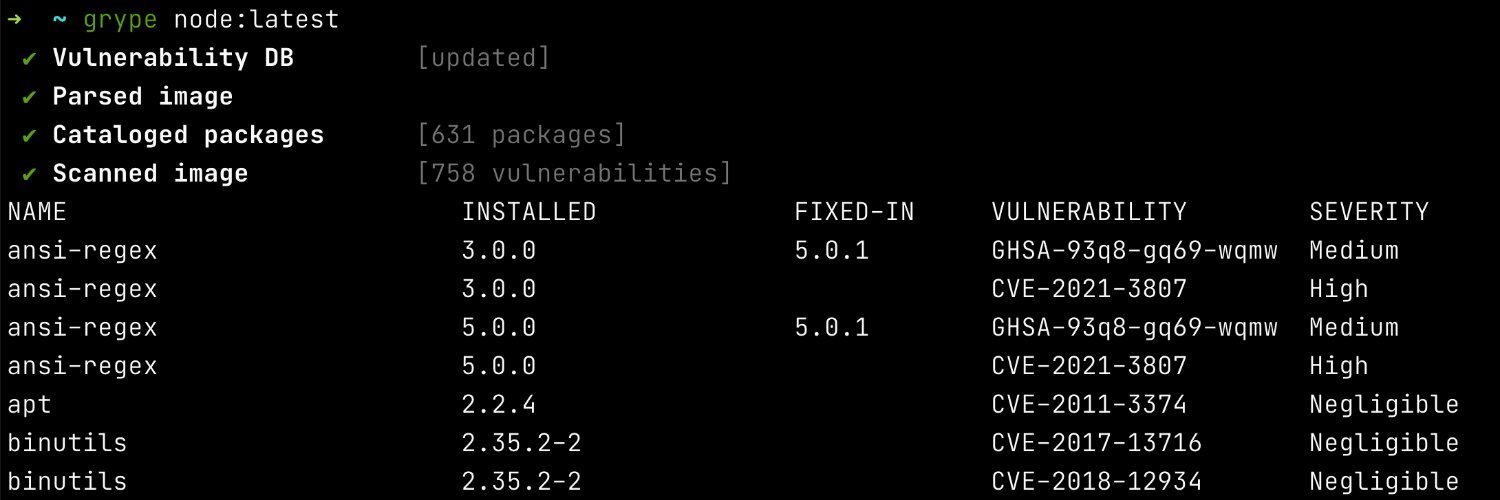The width and height of the screenshot is (1500, 500).
Task: Click the checkmark next to Scanned image
Action: [x=30, y=174]
